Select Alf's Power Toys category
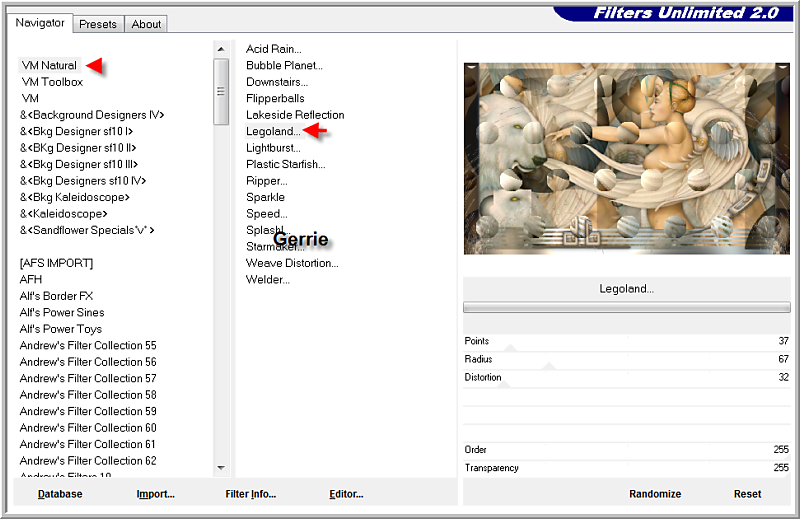Image resolution: width=800 pixels, height=519 pixels. point(61,329)
